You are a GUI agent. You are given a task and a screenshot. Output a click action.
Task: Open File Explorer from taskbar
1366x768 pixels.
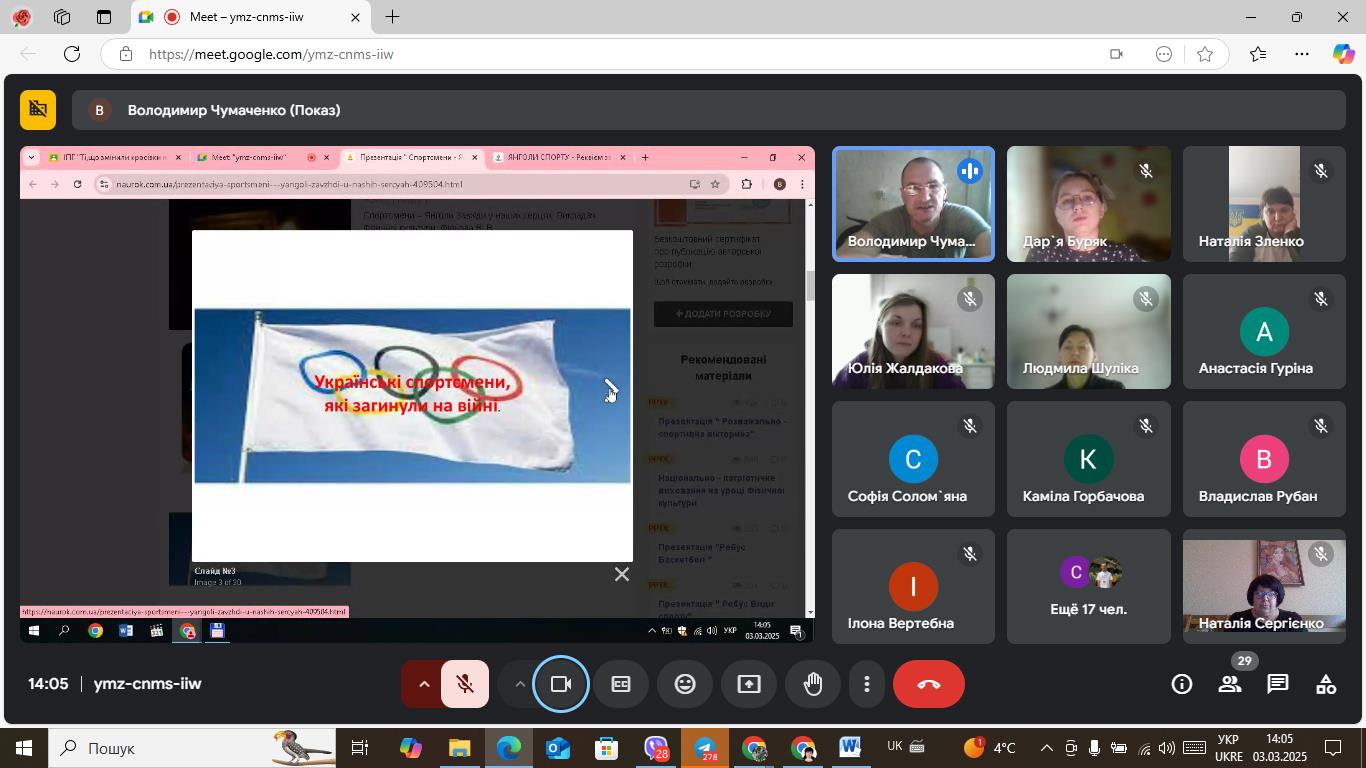tap(459, 748)
